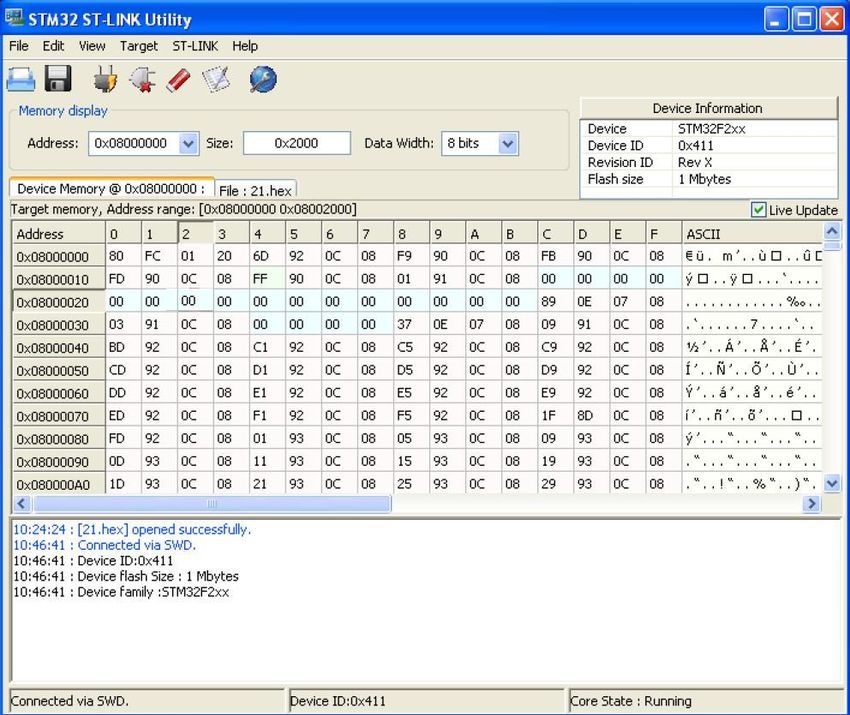Click the Device Information header button

(707, 108)
